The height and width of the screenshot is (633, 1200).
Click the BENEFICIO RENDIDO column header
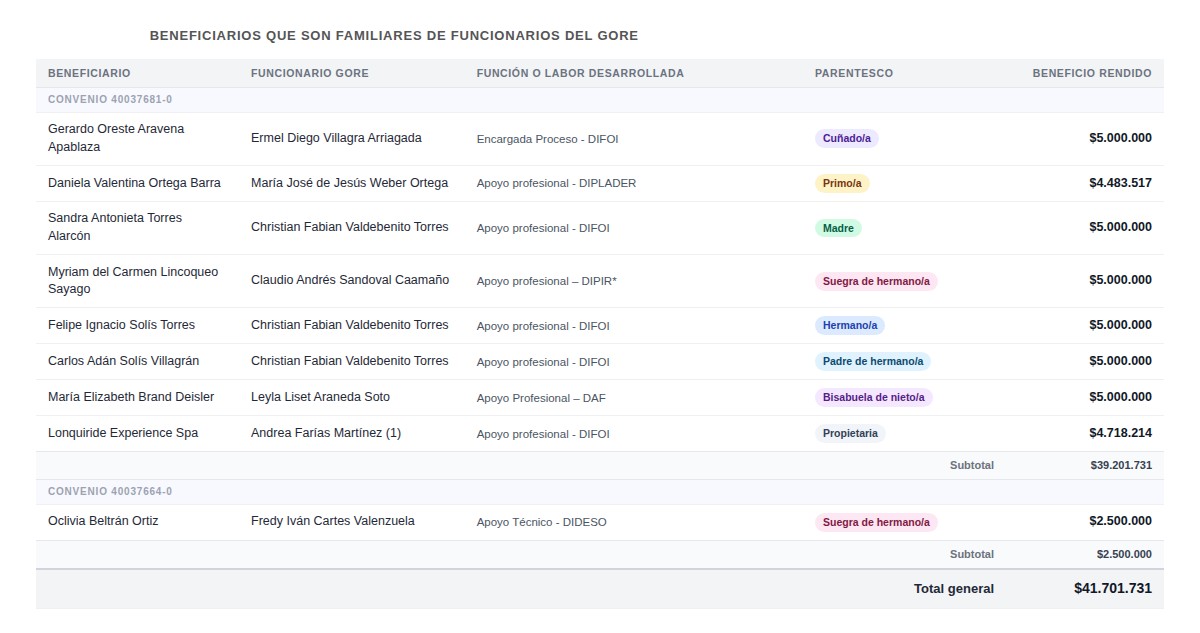tap(1091, 73)
